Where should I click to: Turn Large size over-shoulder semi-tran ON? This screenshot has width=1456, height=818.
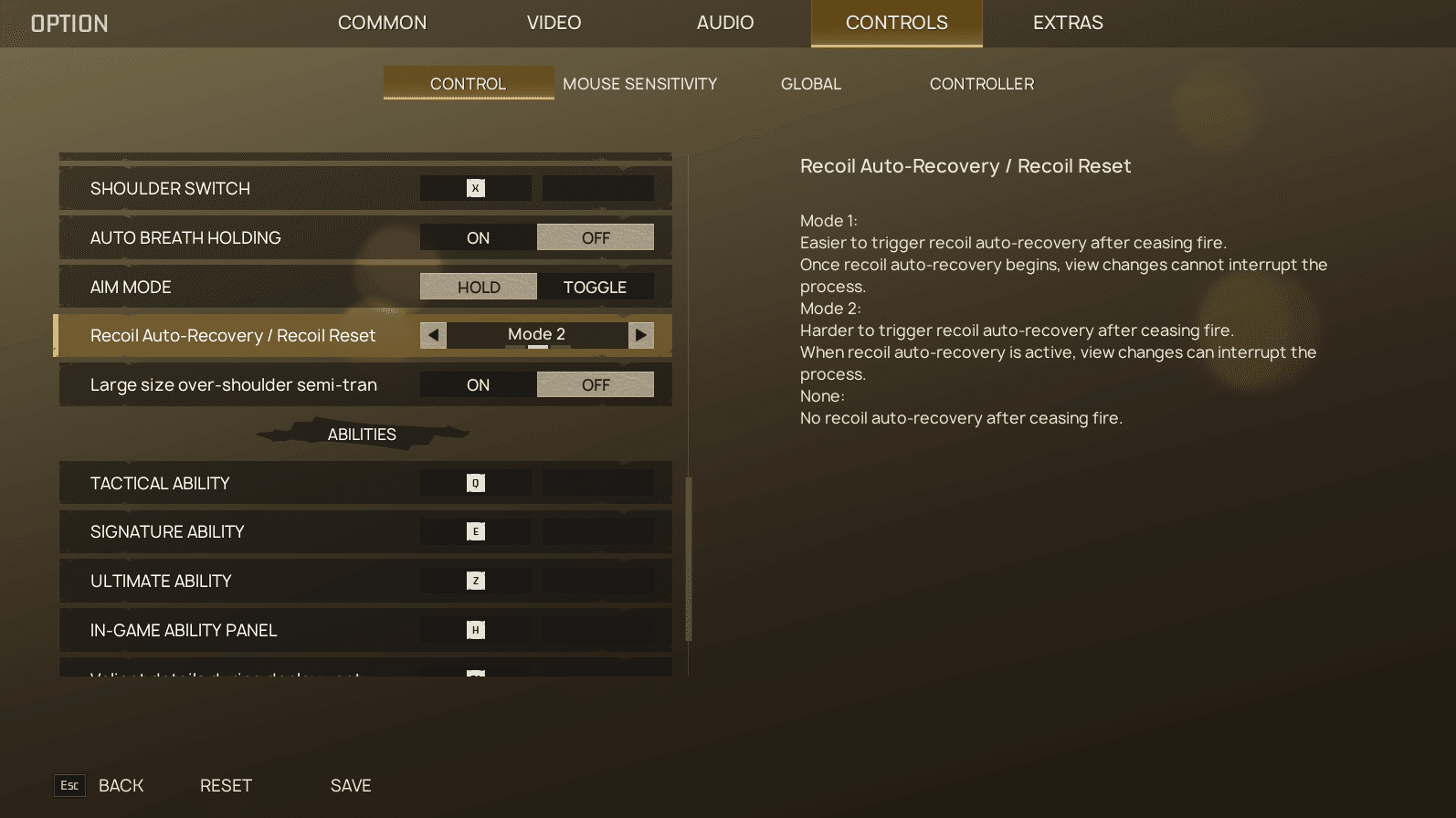pyautogui.click(x=478, y=384)
